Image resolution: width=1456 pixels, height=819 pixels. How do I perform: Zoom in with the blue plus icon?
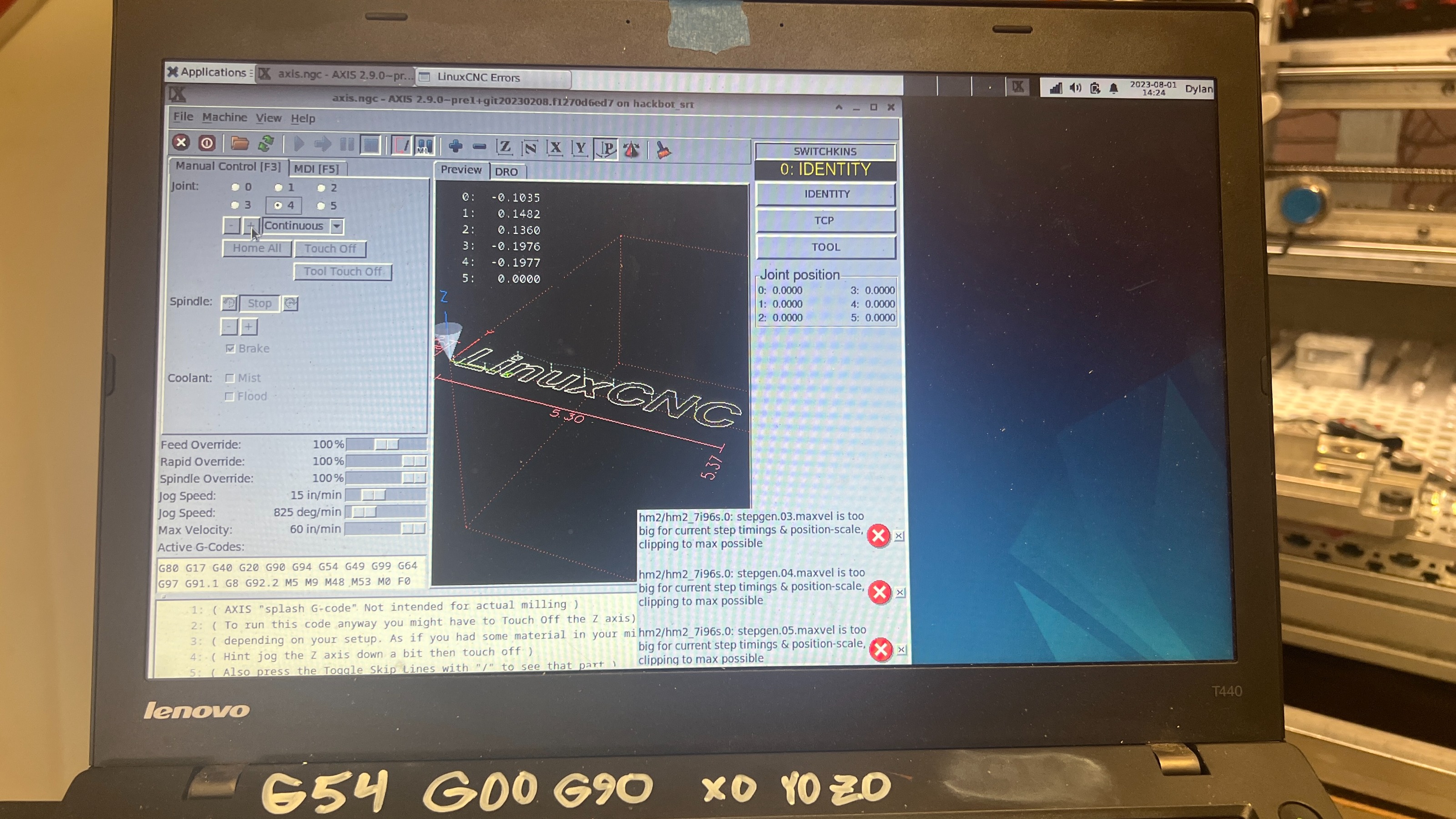(455, 147)
